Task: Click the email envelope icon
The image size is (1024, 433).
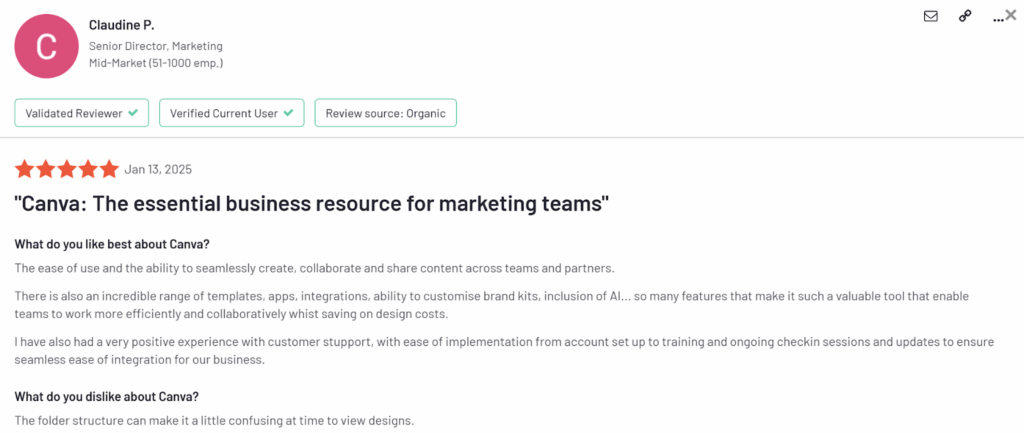Action: click(931, 16)
